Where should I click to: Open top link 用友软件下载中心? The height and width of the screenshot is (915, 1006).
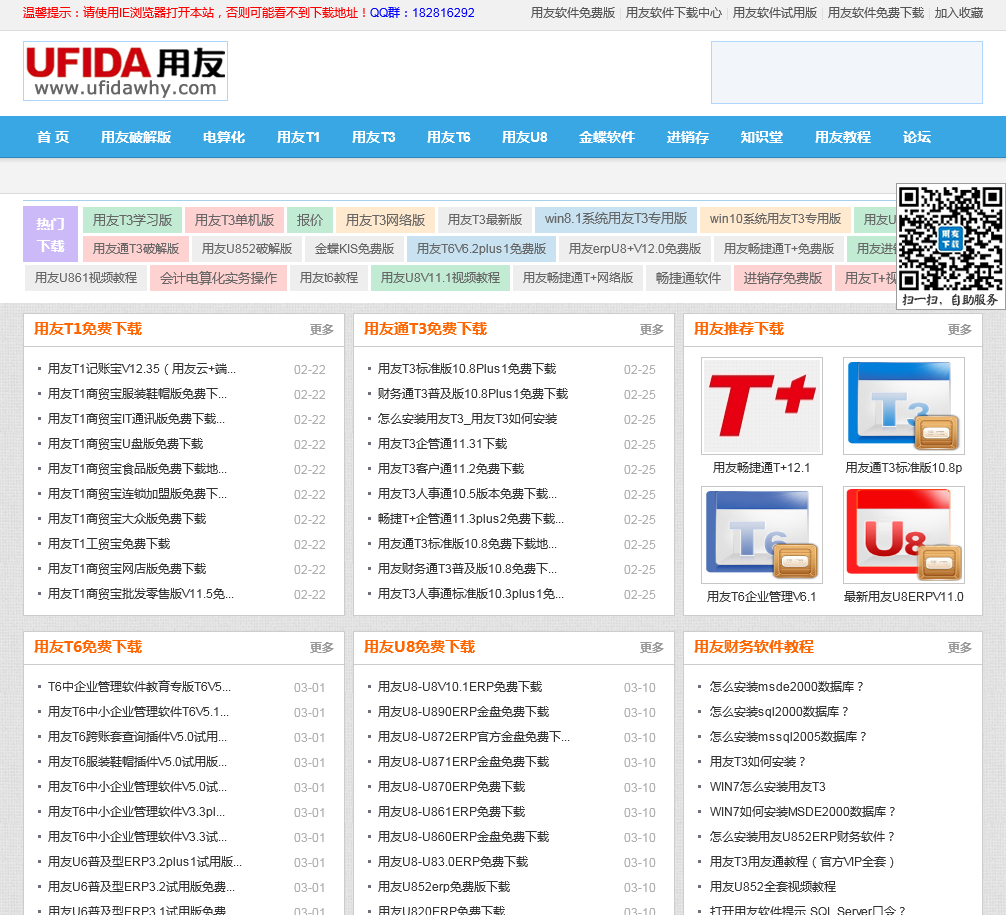674,13
